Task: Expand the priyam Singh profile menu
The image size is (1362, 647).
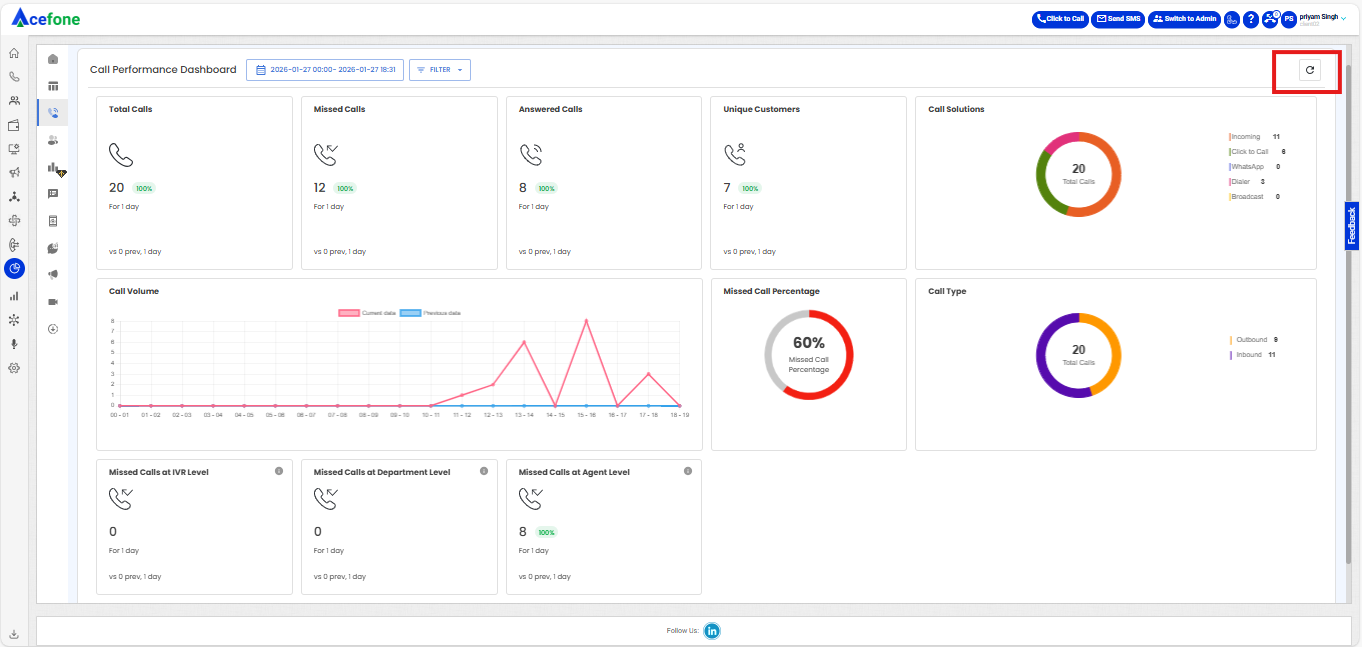Action: (x=1322, y=18)
